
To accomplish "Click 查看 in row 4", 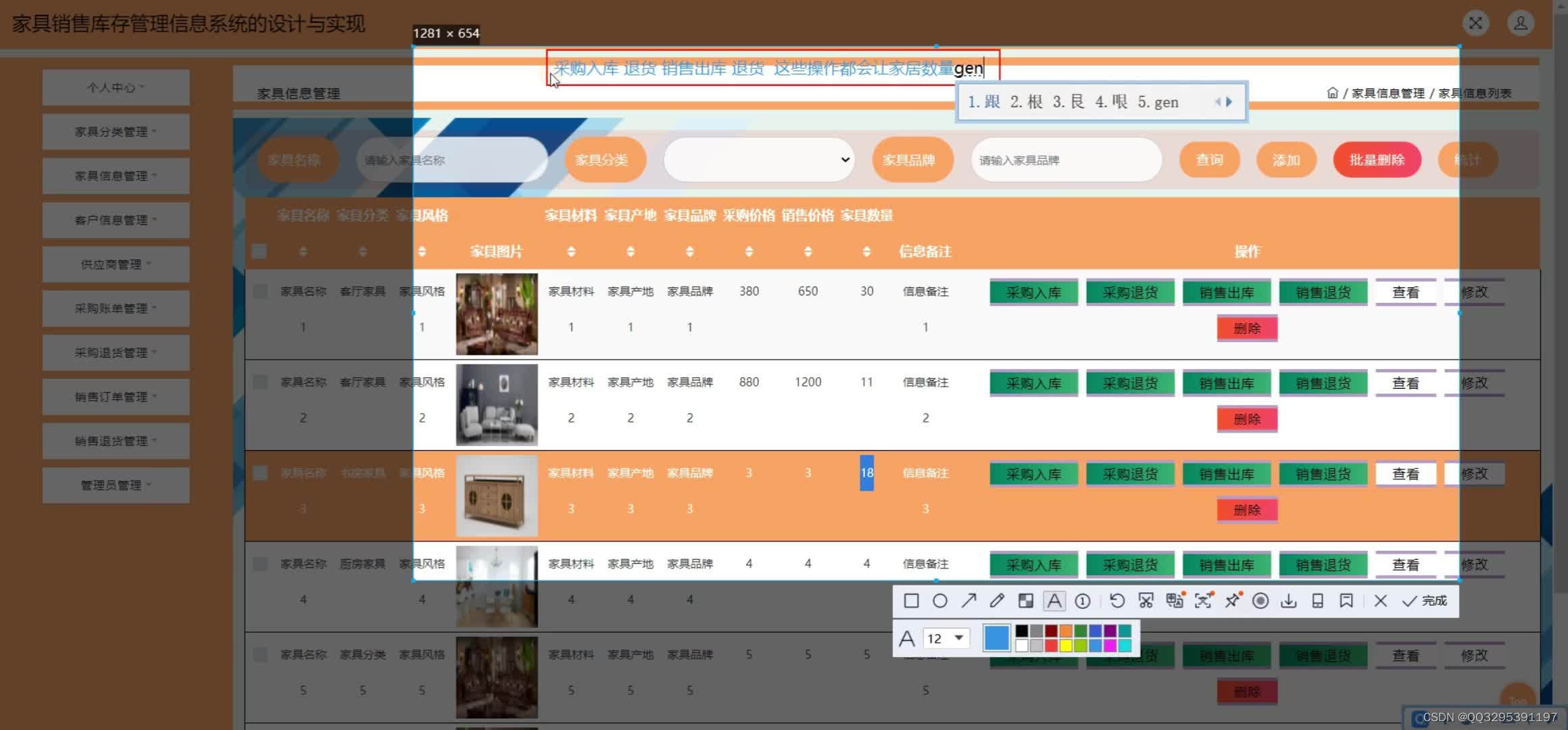I will coord(1406,565).
